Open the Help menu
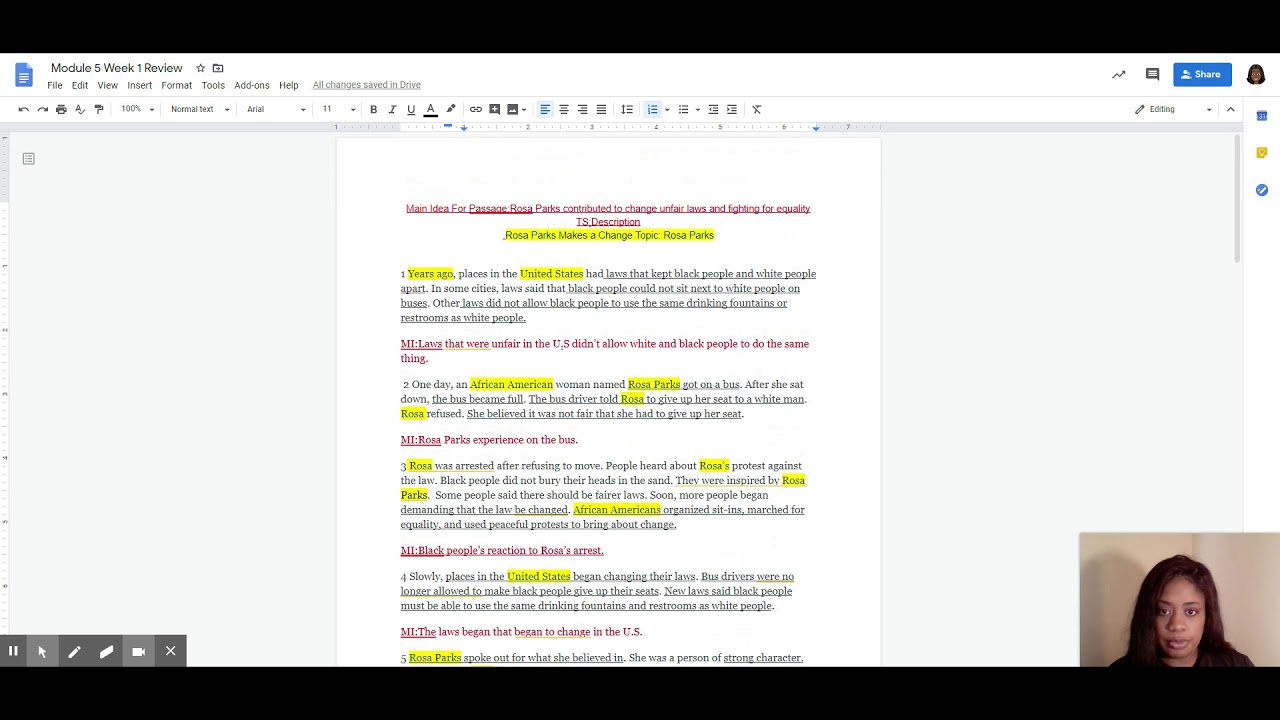The image size is (1280, 720). pyautogui.click(x=289, y=85)
